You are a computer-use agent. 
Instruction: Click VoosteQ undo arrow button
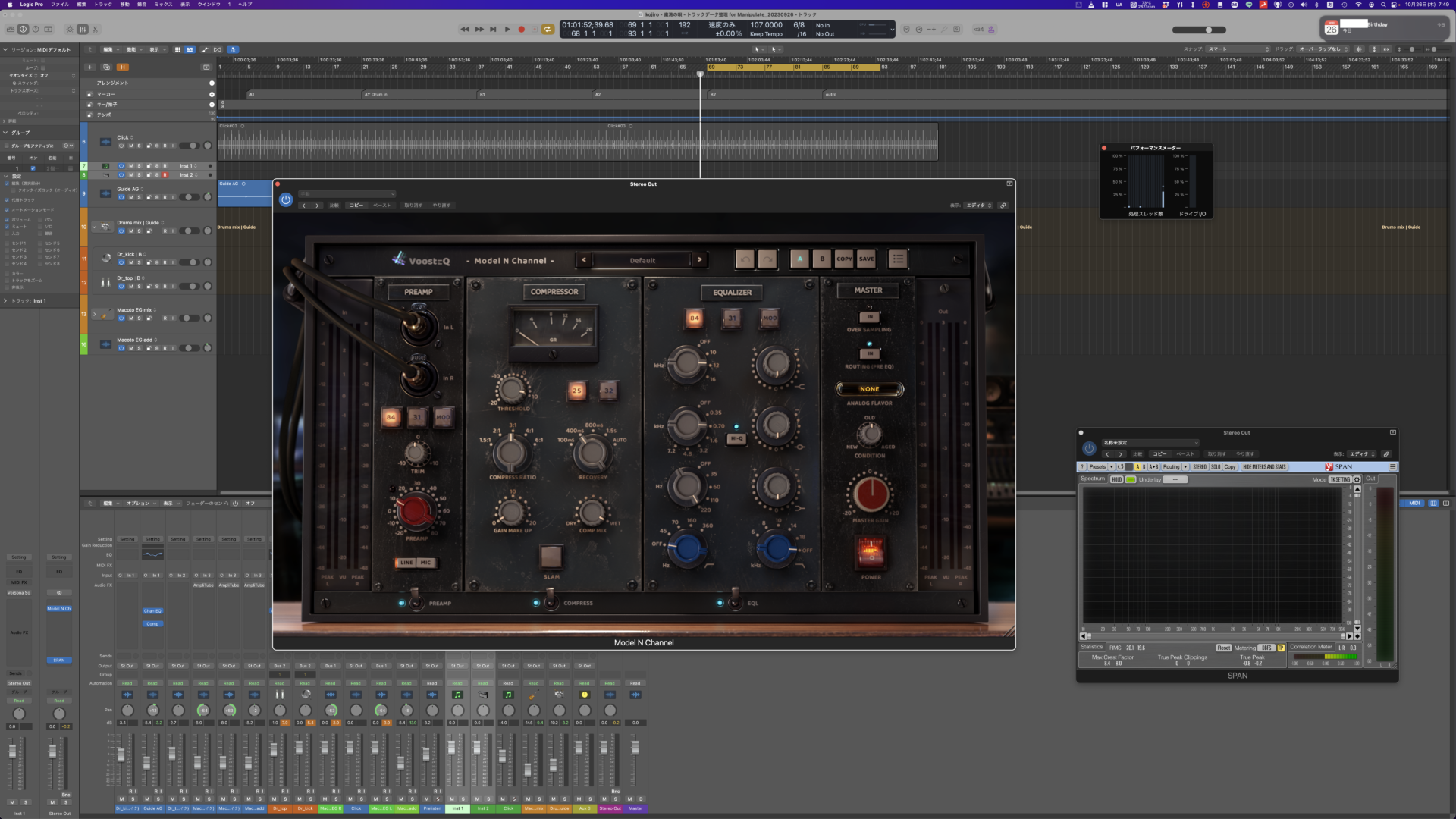(x=745, y=259)
